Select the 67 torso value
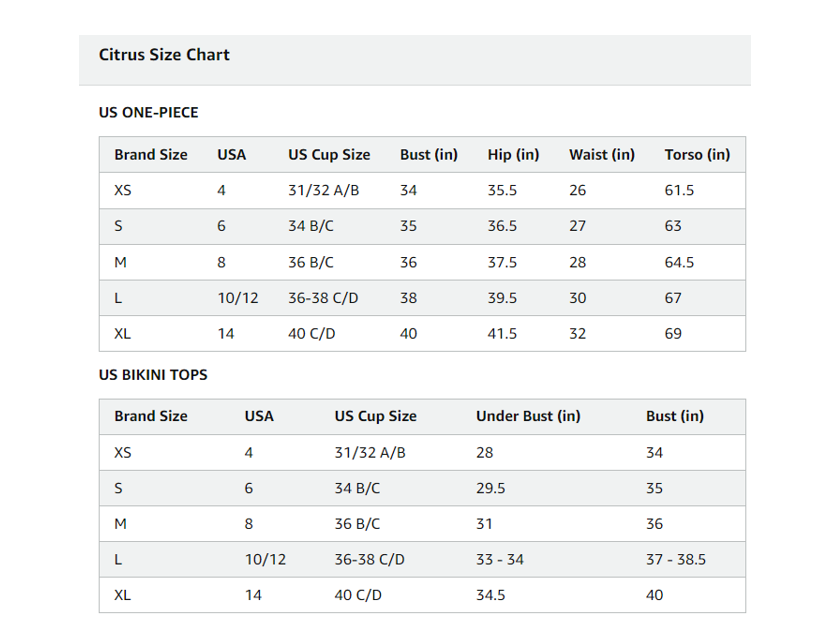815x643 pixels. 673,298
